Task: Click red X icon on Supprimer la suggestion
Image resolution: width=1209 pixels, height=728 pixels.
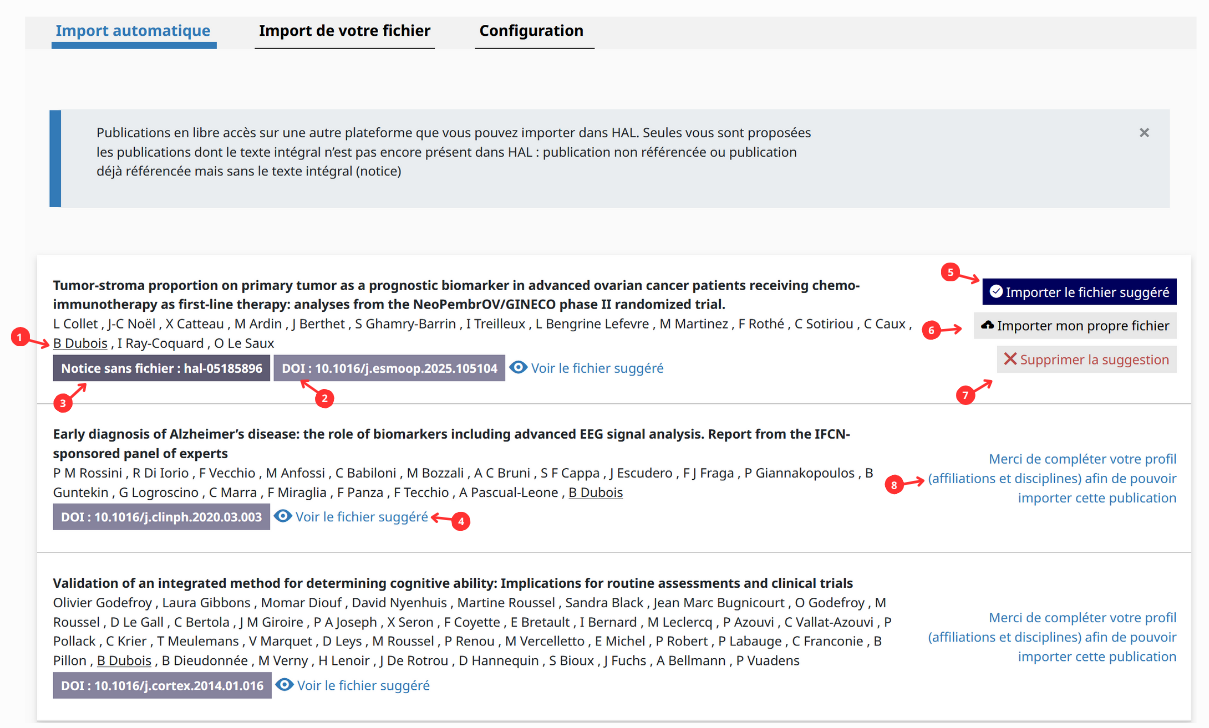Action: [1010, 359]
